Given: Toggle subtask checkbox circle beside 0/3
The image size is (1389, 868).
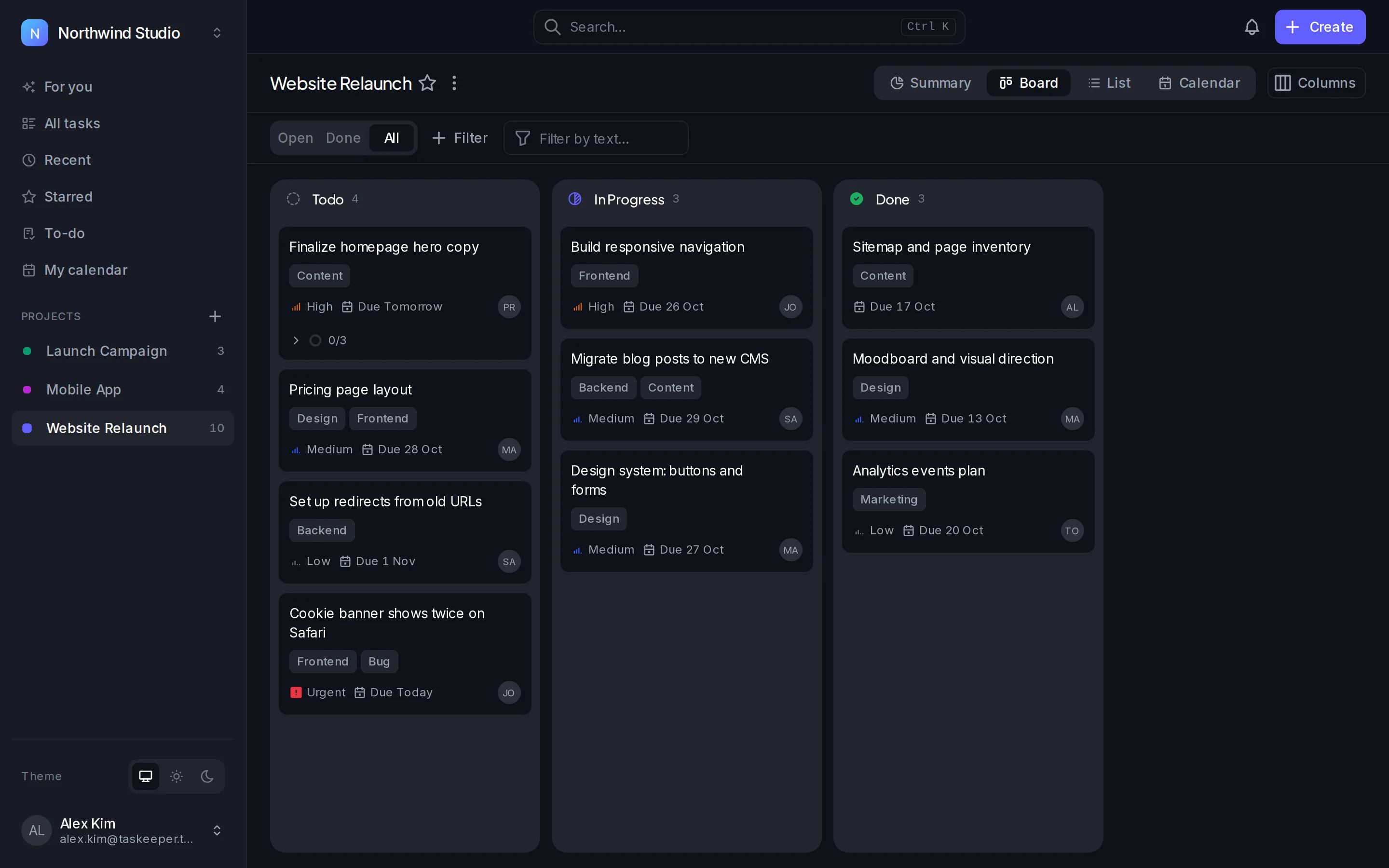Looking at the screenshot, I should pos(315,340).
